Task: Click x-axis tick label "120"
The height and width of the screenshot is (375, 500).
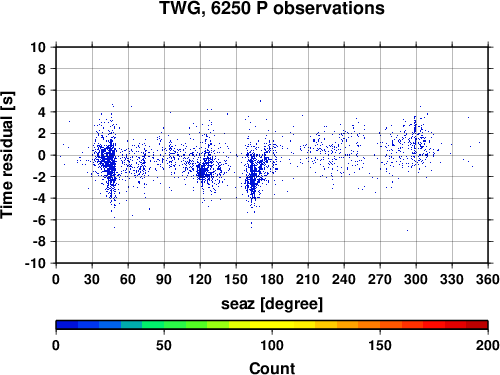Action: [200, 279]
